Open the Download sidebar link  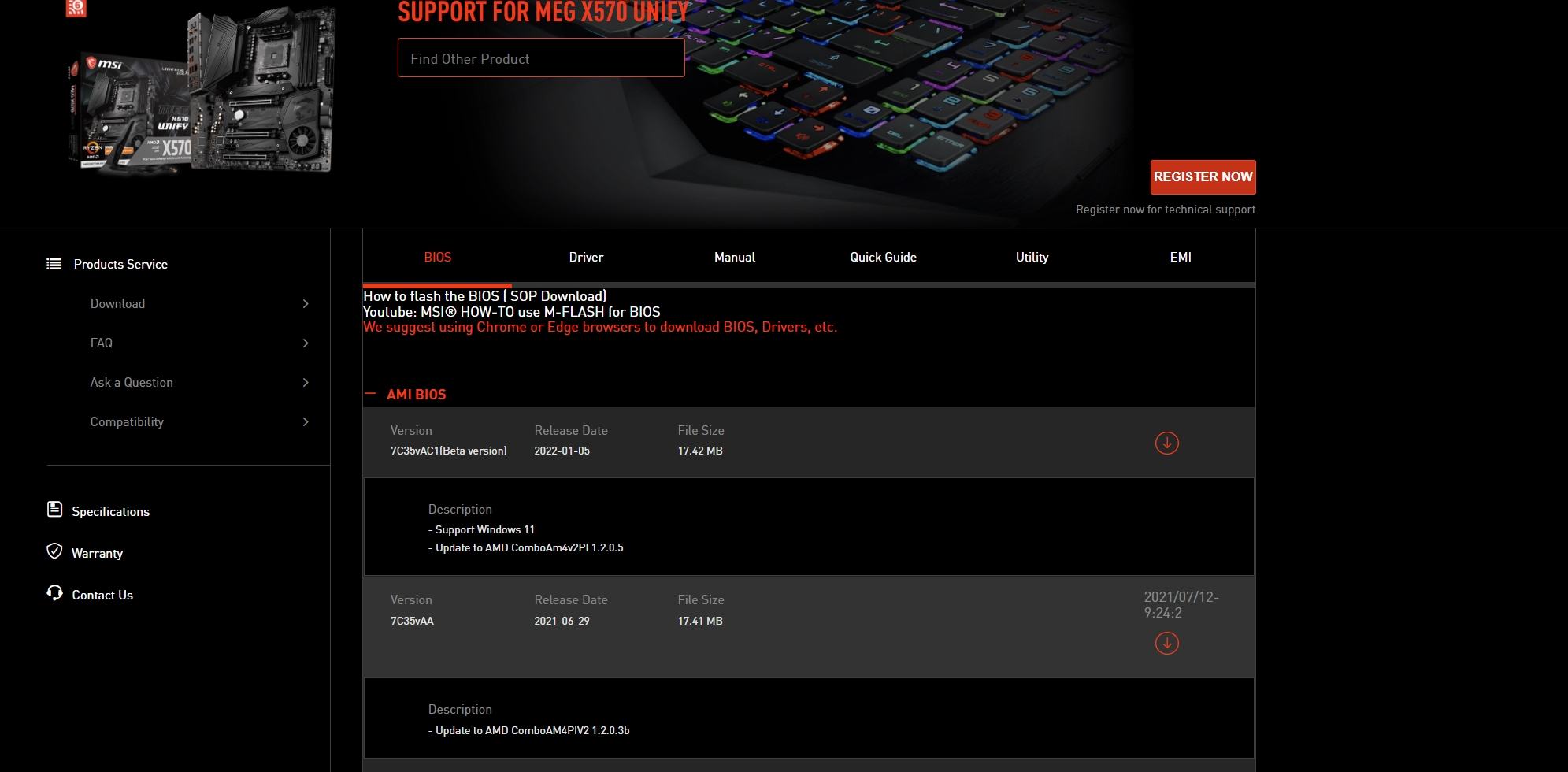click(117, 303)
